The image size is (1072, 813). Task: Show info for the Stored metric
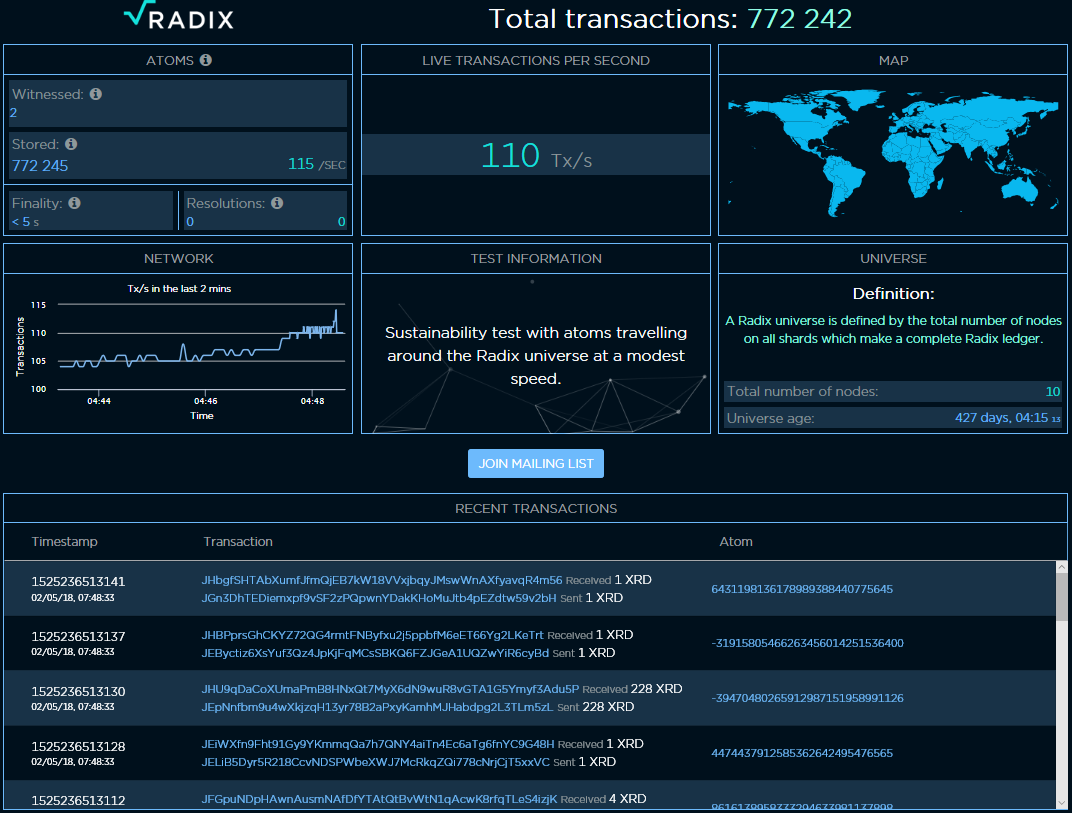pyautogui.click(x=71, y=144)
